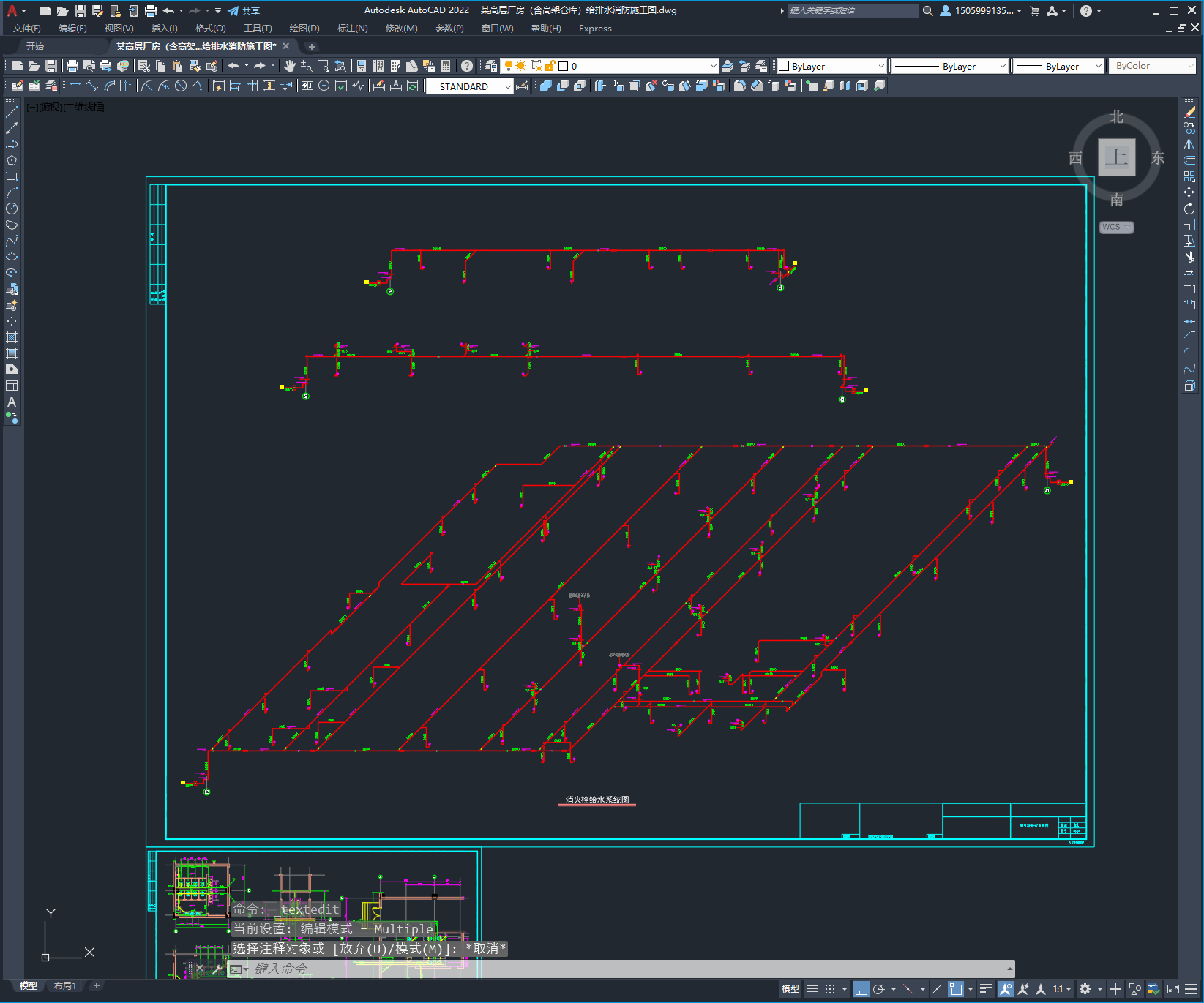Click the keyword search input field
Image resolution: width=1204 pixels, height=1003 pixels.
click(x=853, y=10)
